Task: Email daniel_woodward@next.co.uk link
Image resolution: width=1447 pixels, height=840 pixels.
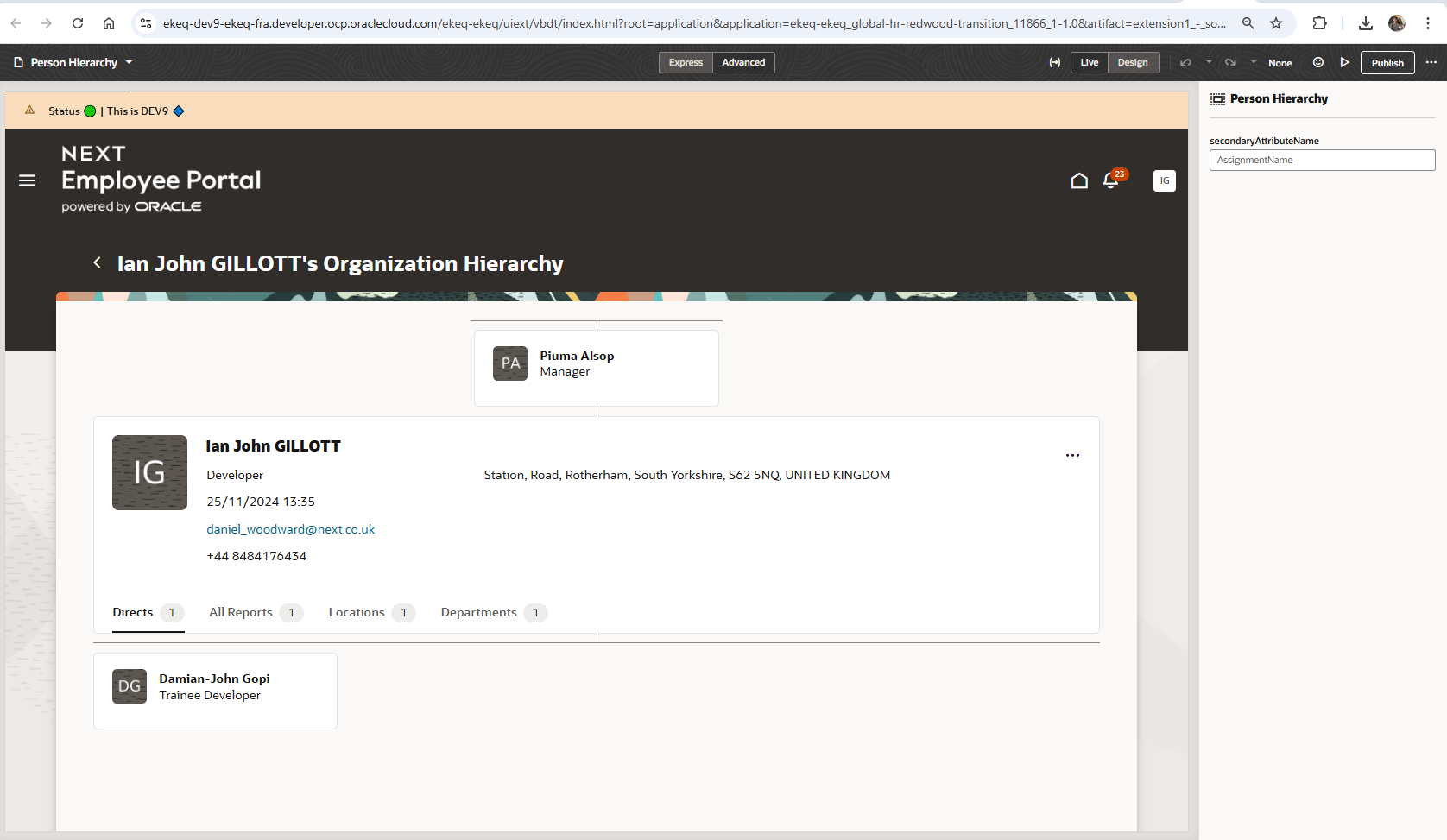Action: (x=291, y=529)
